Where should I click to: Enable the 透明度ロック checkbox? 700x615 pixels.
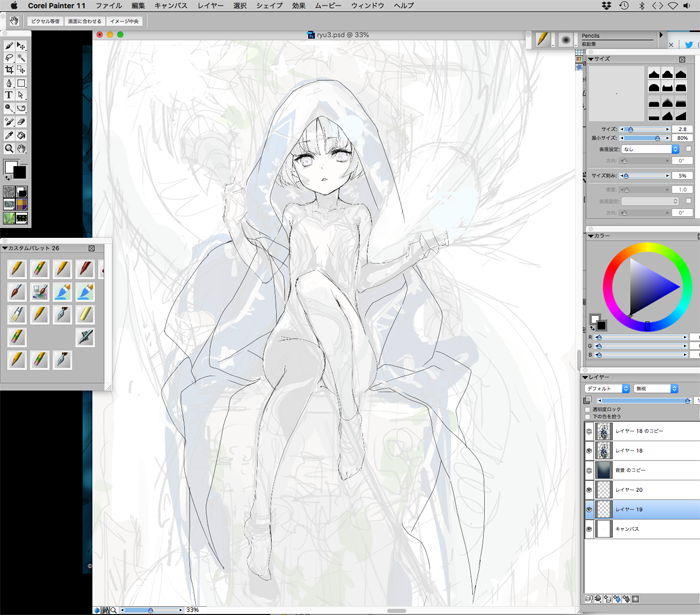pos(587,410)
